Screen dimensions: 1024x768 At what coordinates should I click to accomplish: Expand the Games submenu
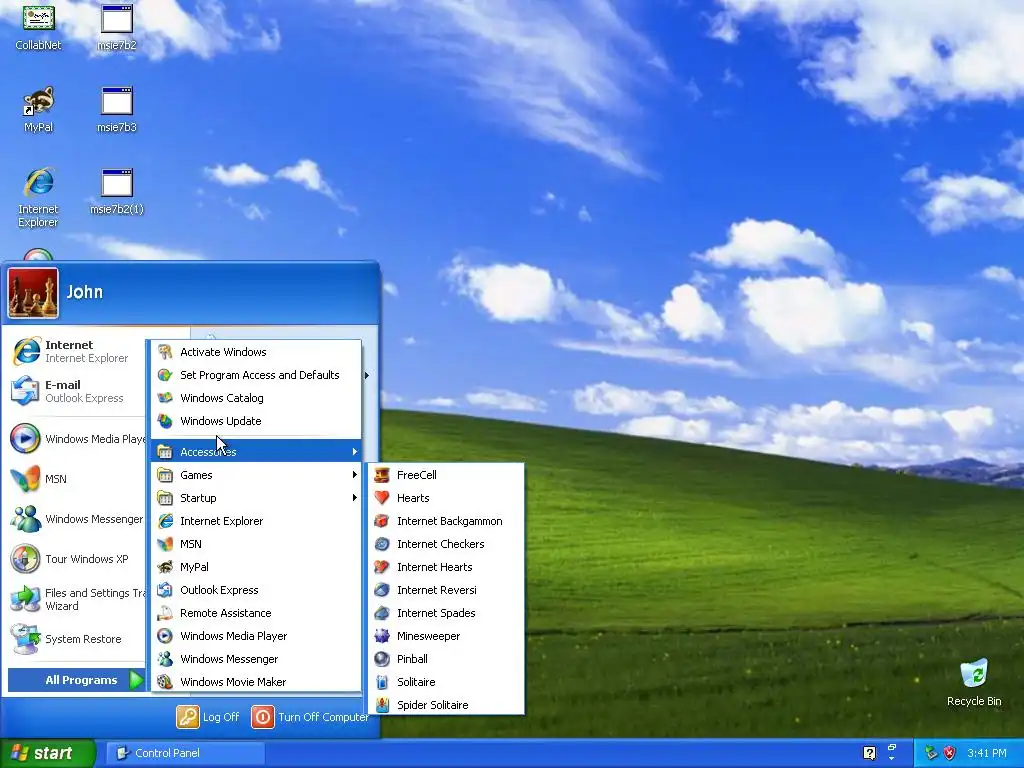click(257, 475)
